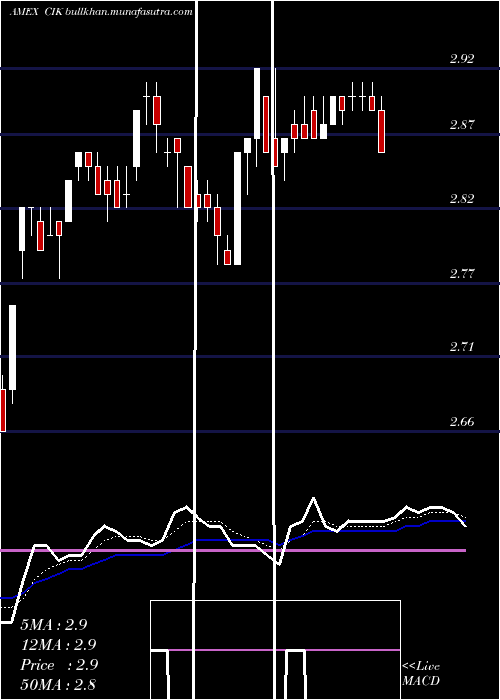This screenshot has width=500, height=700.
Task: Click the last red candlestick on the right
Action: [382, 131]
